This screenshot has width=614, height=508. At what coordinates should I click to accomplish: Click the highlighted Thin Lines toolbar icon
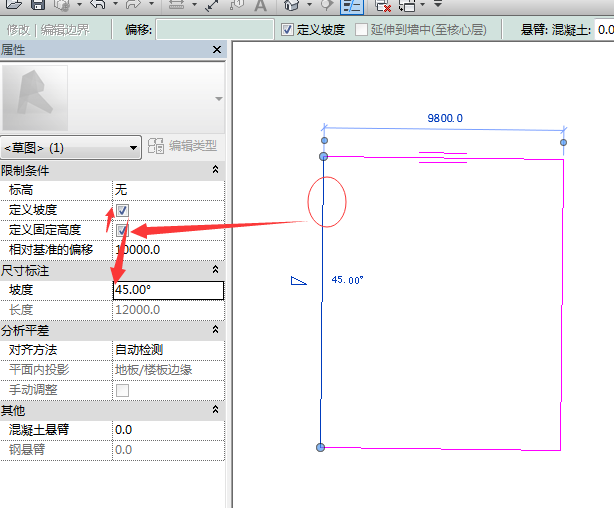[x=352, y=6]
